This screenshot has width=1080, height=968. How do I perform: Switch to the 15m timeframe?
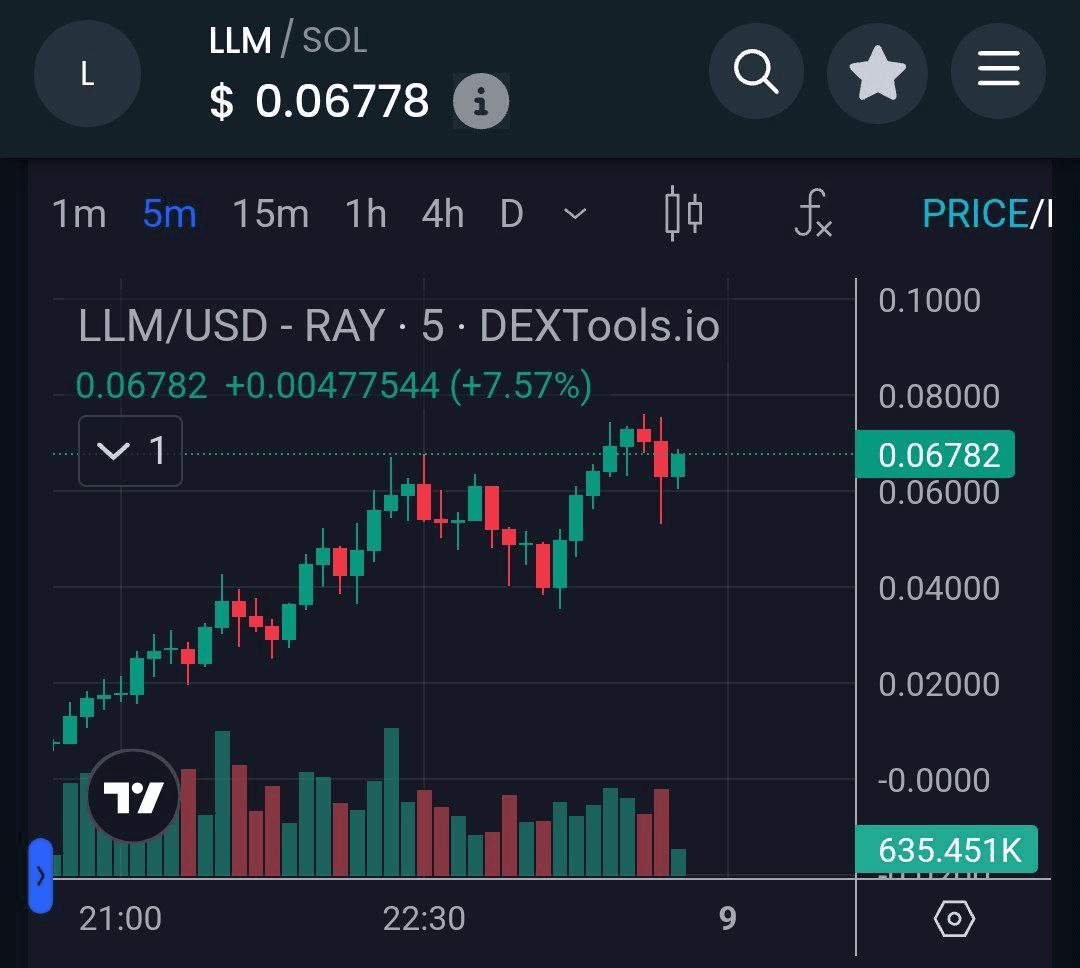271,214
